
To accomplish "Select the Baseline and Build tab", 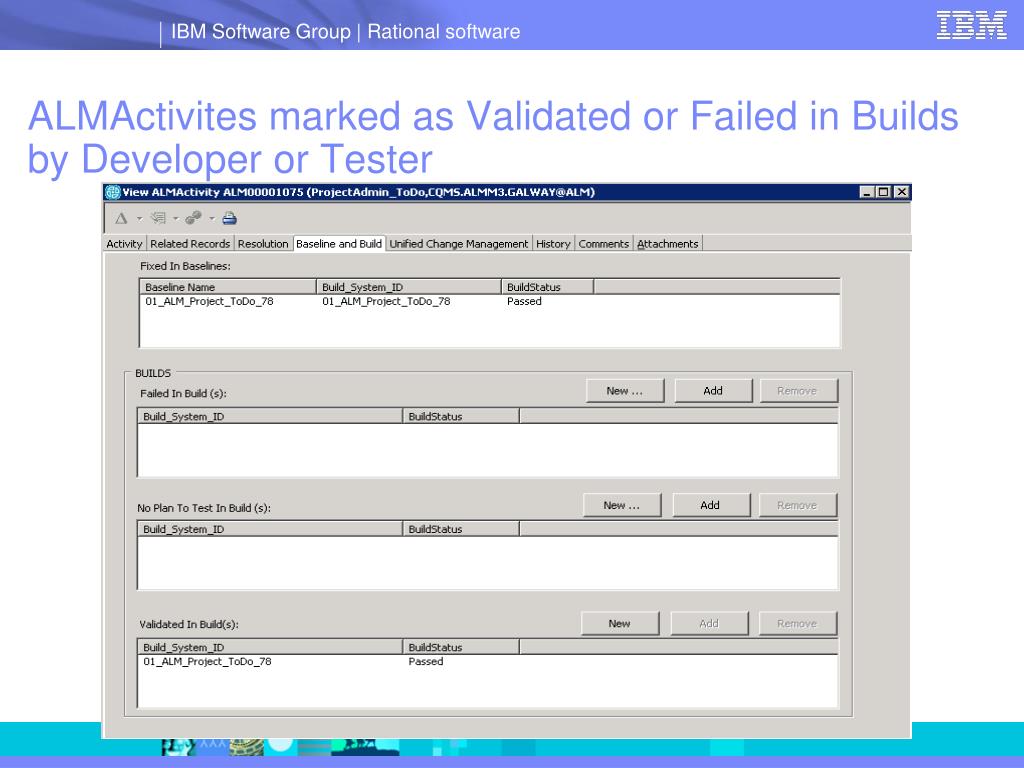I will (339, 244).
